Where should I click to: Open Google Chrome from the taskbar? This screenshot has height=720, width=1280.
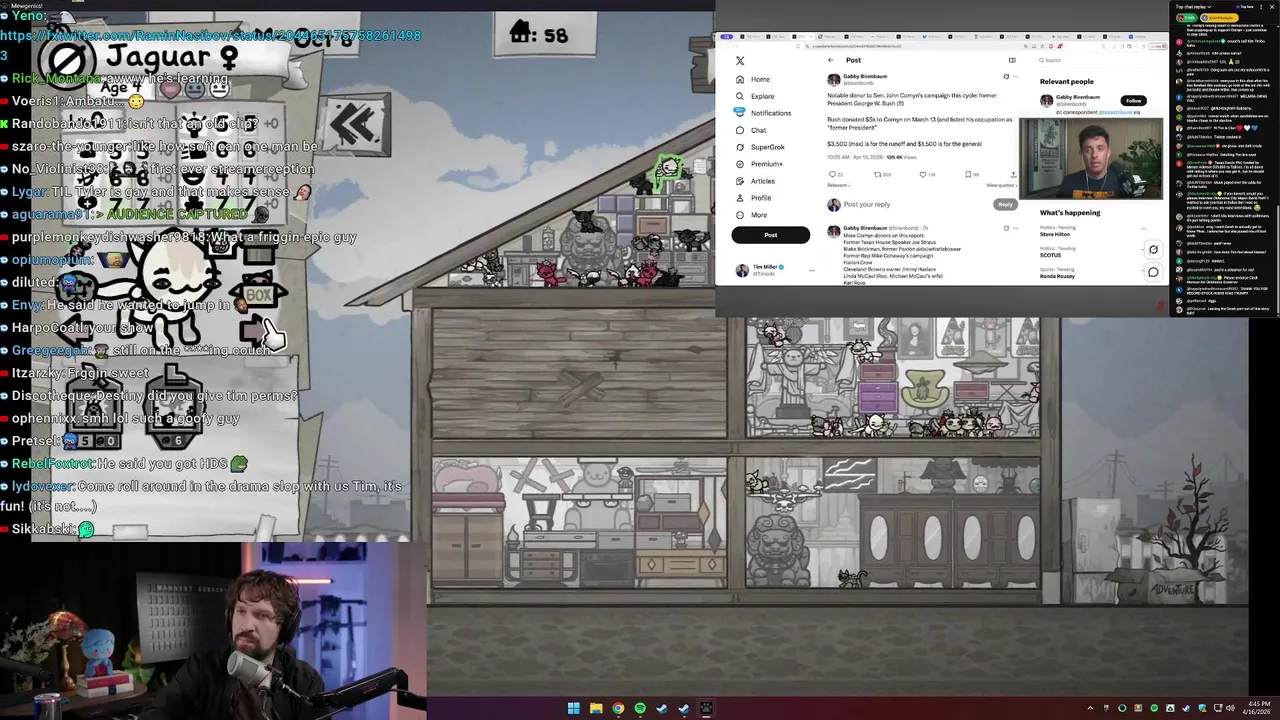[x=618, y=709]
